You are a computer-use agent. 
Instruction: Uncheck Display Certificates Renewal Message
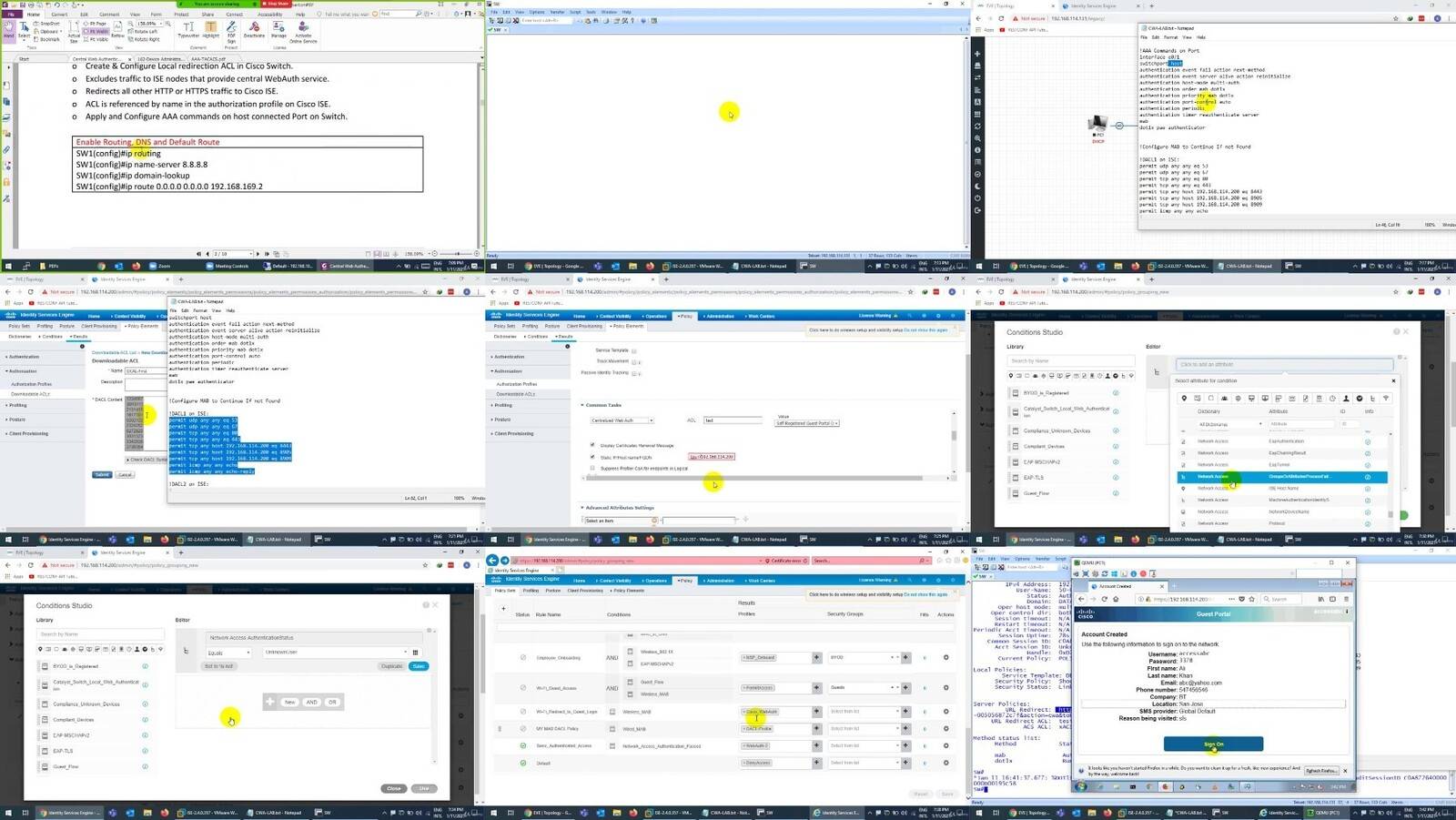tap(593, 445)
